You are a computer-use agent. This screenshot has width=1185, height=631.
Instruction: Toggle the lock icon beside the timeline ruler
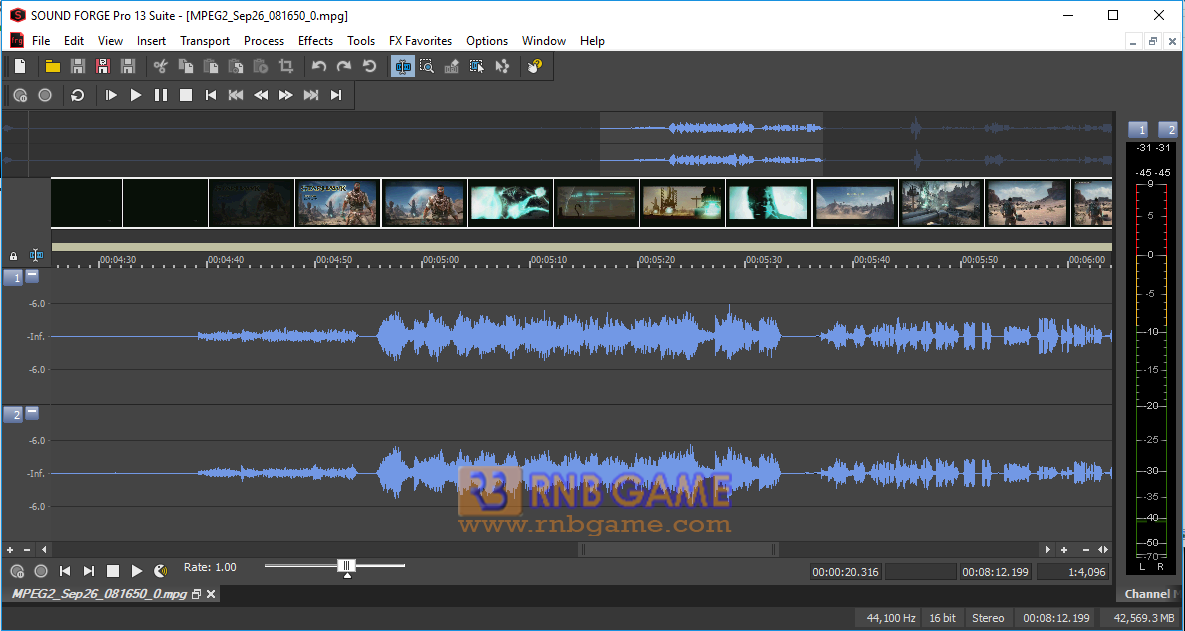(x=13, y=256)
